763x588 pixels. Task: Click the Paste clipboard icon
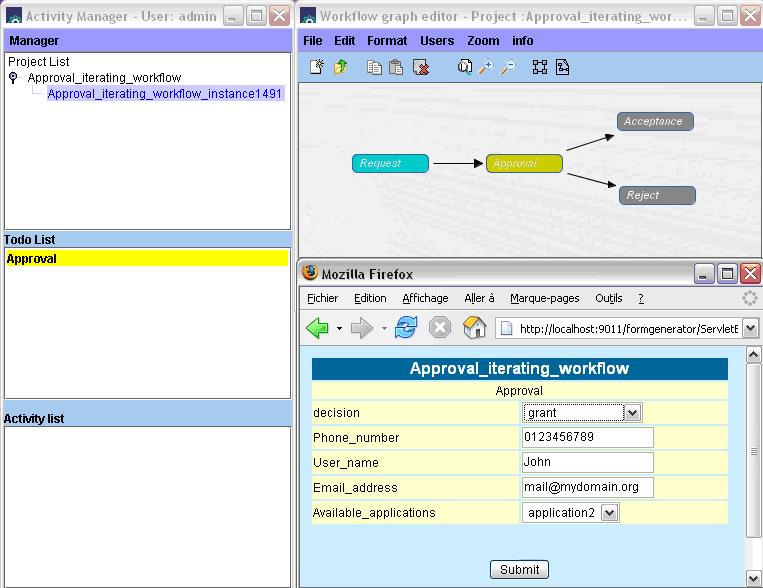tap(396, 67)
